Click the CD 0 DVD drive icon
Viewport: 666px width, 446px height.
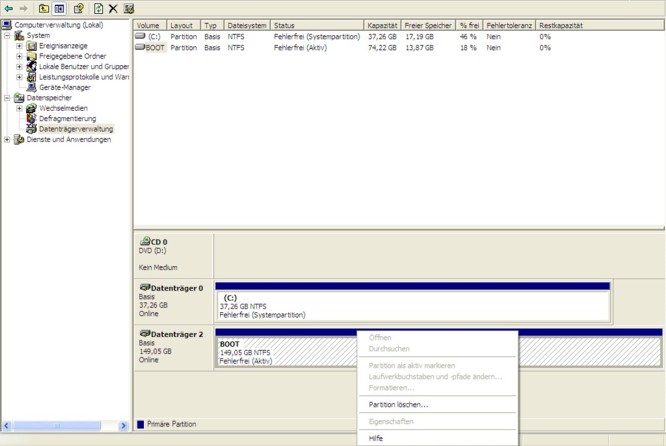tap(145, 242)
